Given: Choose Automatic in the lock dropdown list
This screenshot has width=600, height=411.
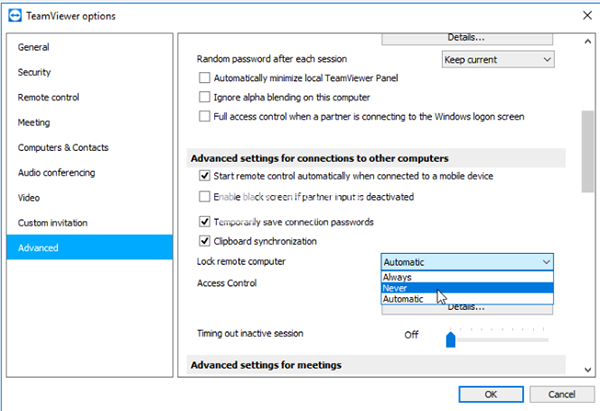Looking at the screenshot, I should tap(467, 299).
